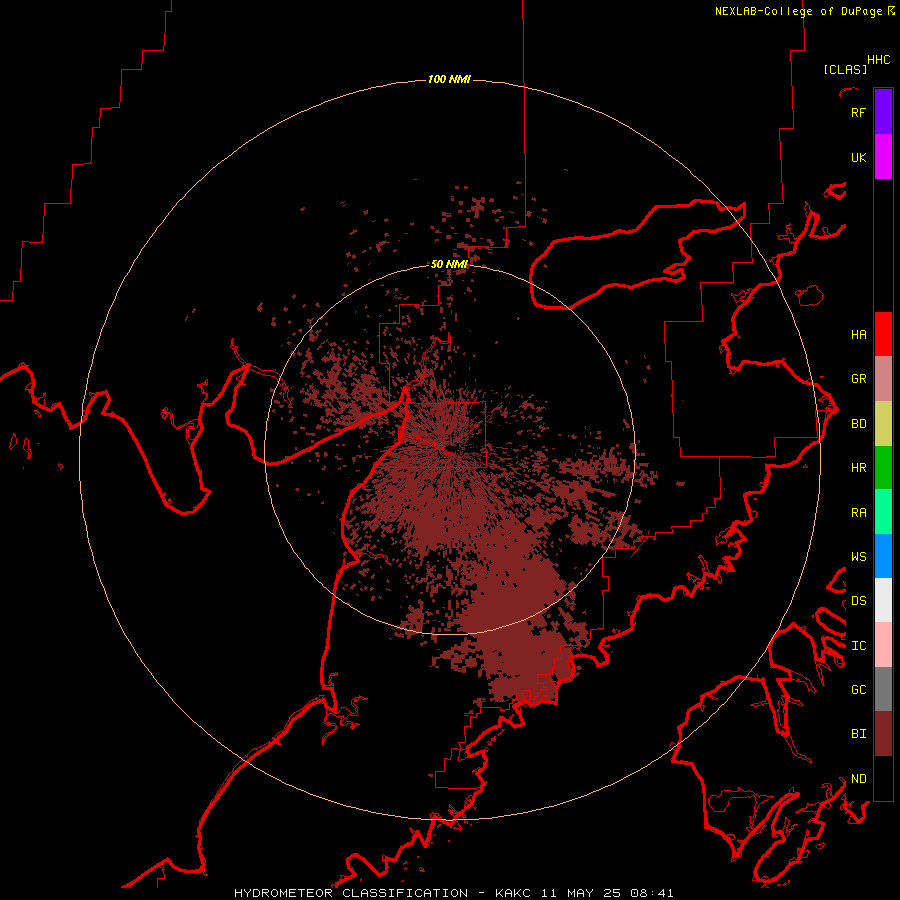Select the IC light pink swatch
Viewport: 900px width, 900px height.
(883, 645)
